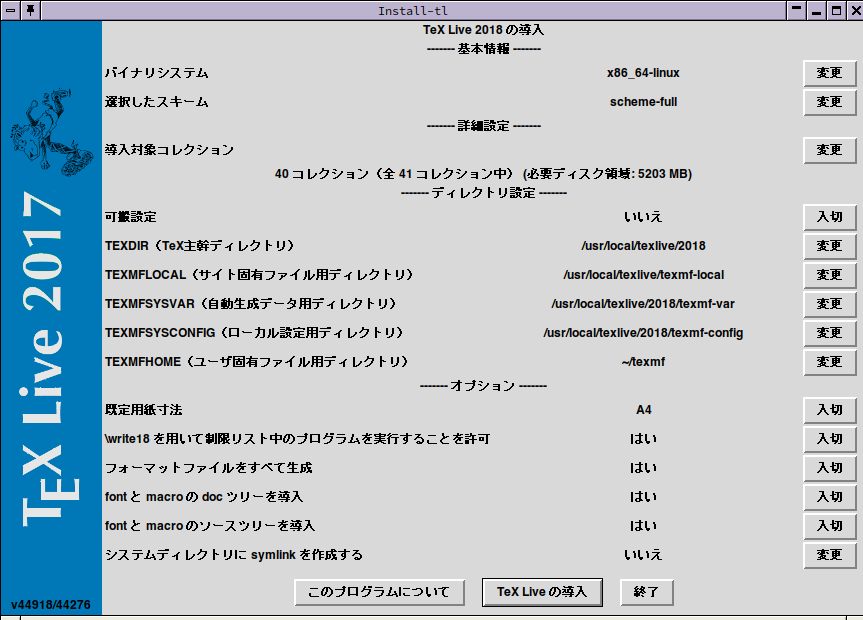Click the 導入対象コレクション label
863x620 pixels.
[170, 150]
